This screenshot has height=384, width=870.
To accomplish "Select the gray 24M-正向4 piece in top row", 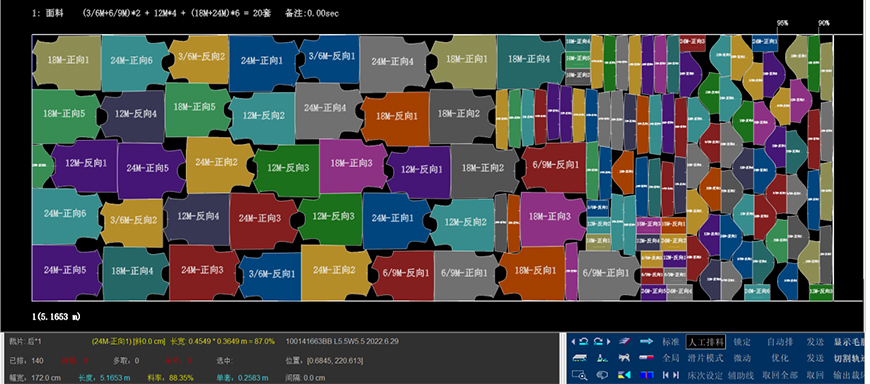I will click(x=393, y=62).
